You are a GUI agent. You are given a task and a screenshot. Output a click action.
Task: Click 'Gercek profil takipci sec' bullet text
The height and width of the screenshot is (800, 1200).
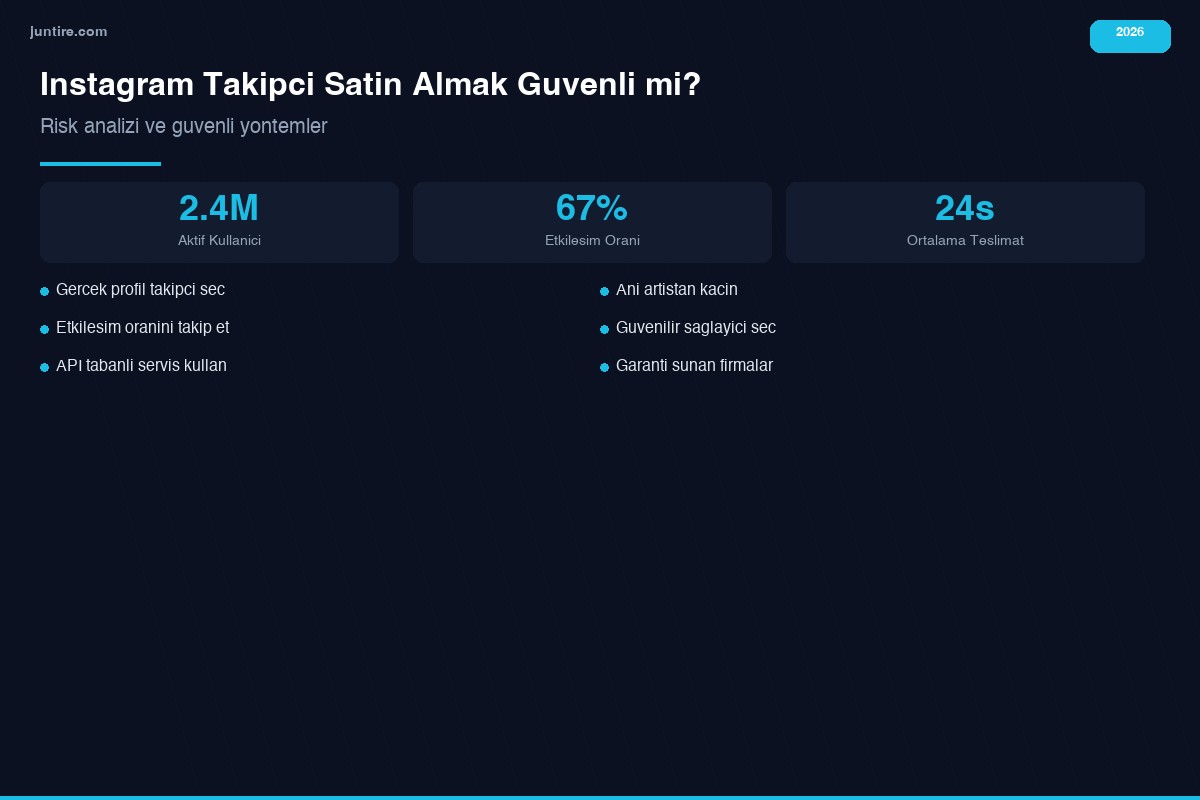140,290
